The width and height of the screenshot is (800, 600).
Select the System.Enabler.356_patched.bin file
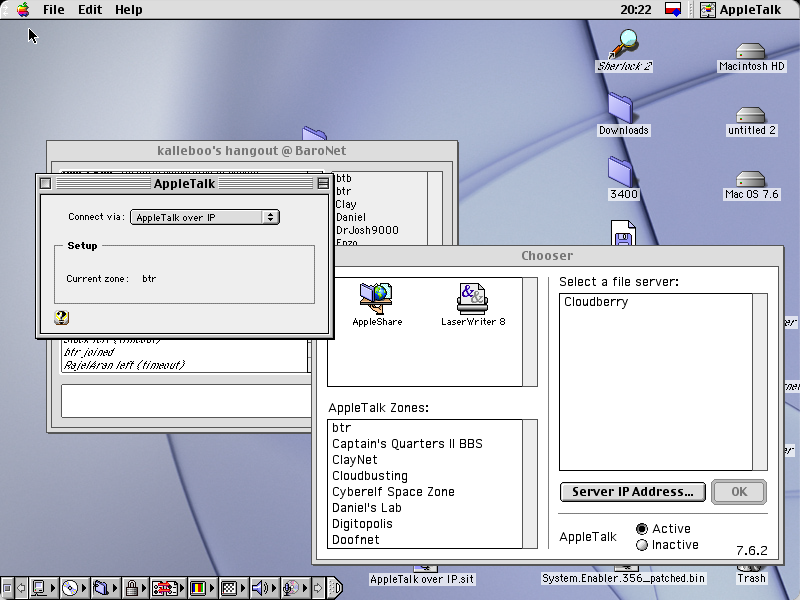pyautogui.click(x=623, y=576)
